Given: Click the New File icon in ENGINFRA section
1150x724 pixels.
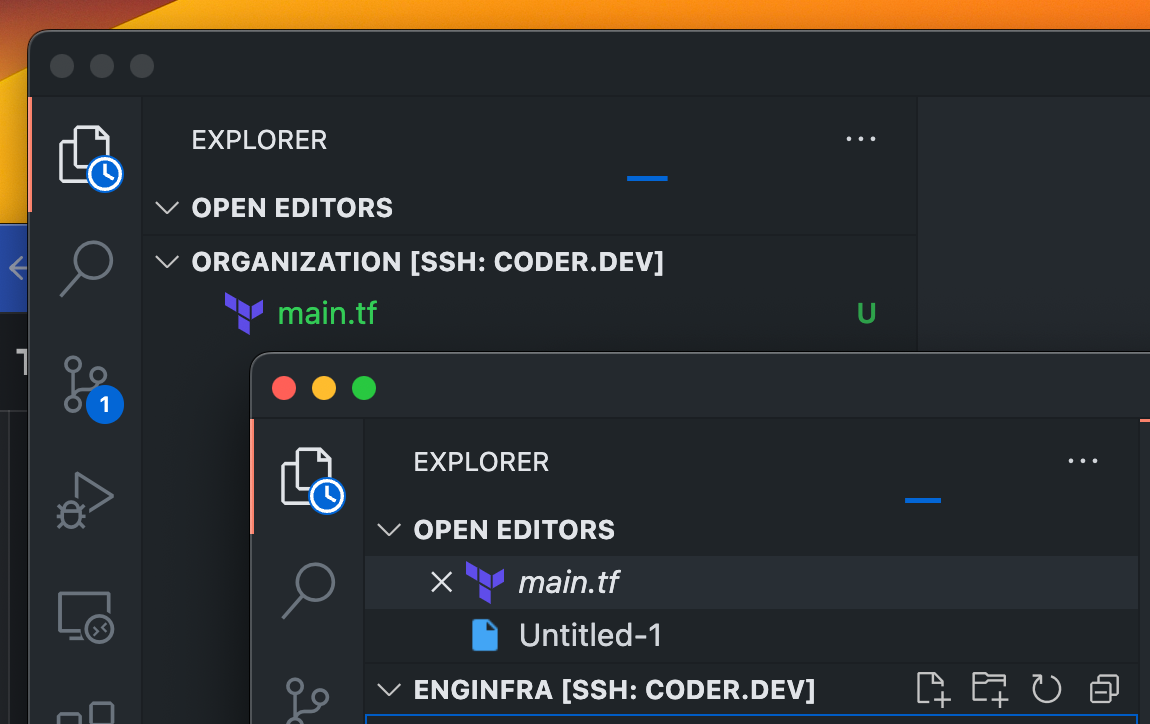Looking at the screenshot, I should 932,688.
